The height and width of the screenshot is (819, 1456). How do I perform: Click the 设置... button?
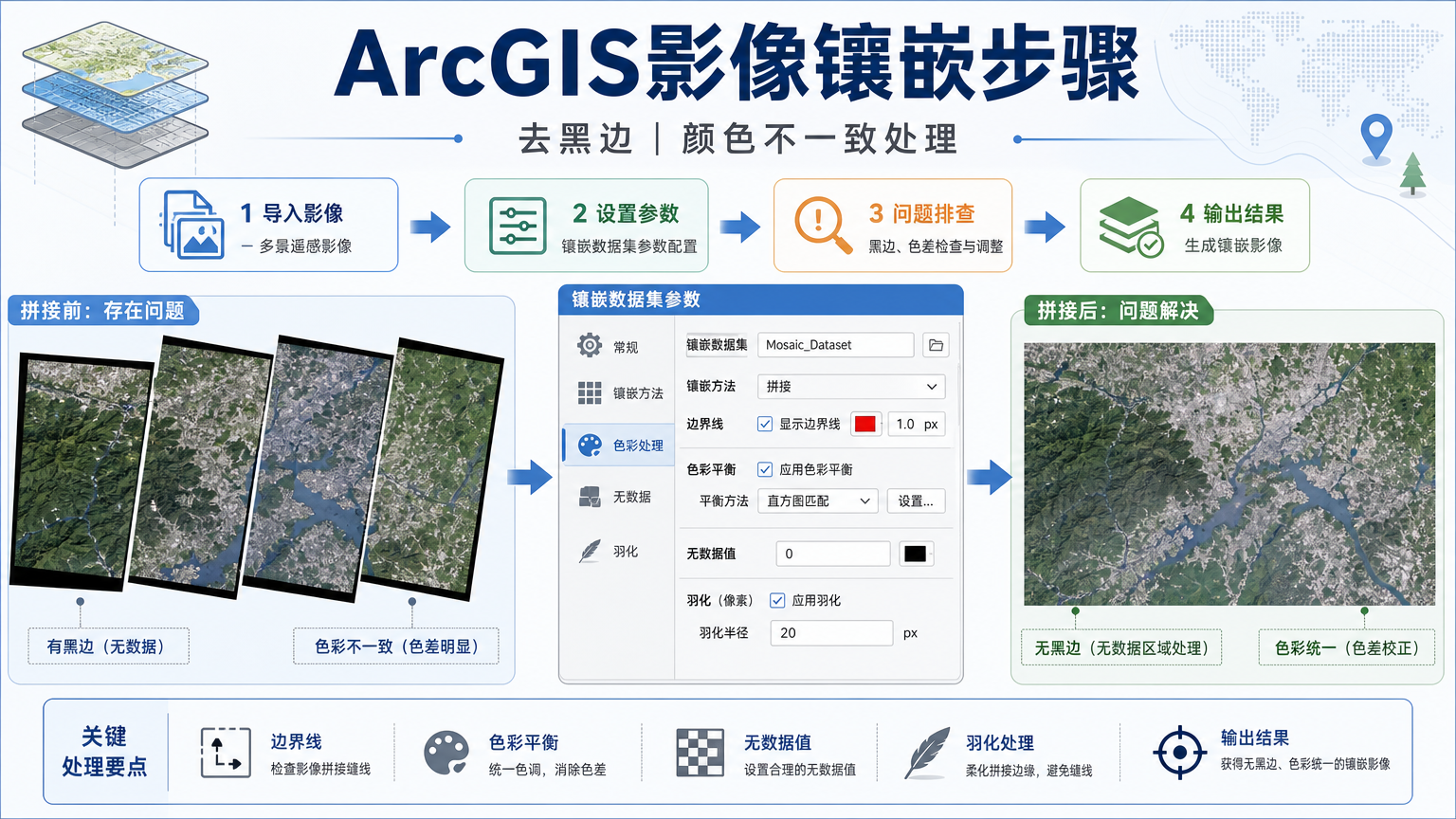click(916, 500)
